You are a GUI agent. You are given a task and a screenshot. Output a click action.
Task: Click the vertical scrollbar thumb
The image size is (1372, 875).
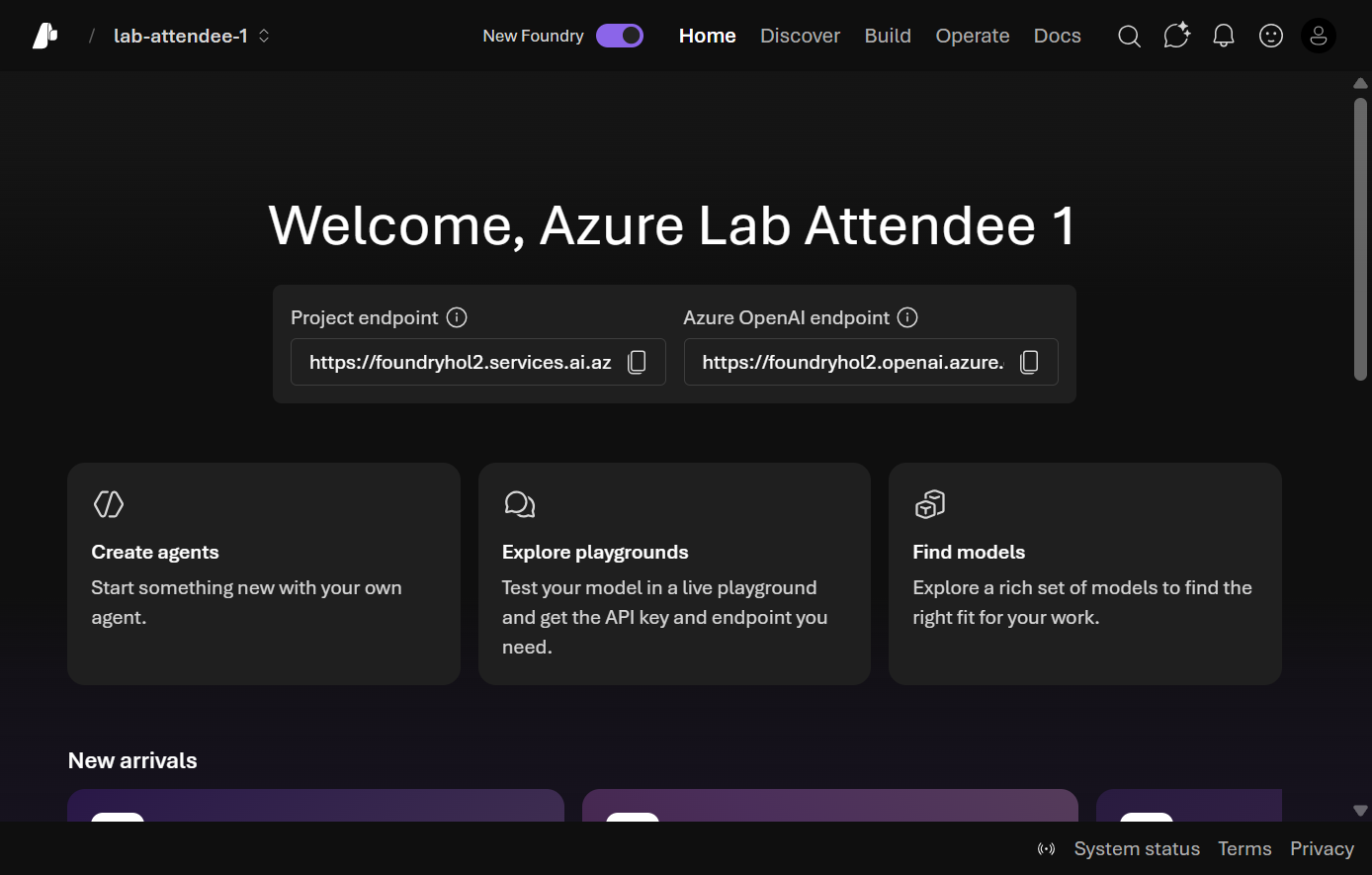(1360, 238)
